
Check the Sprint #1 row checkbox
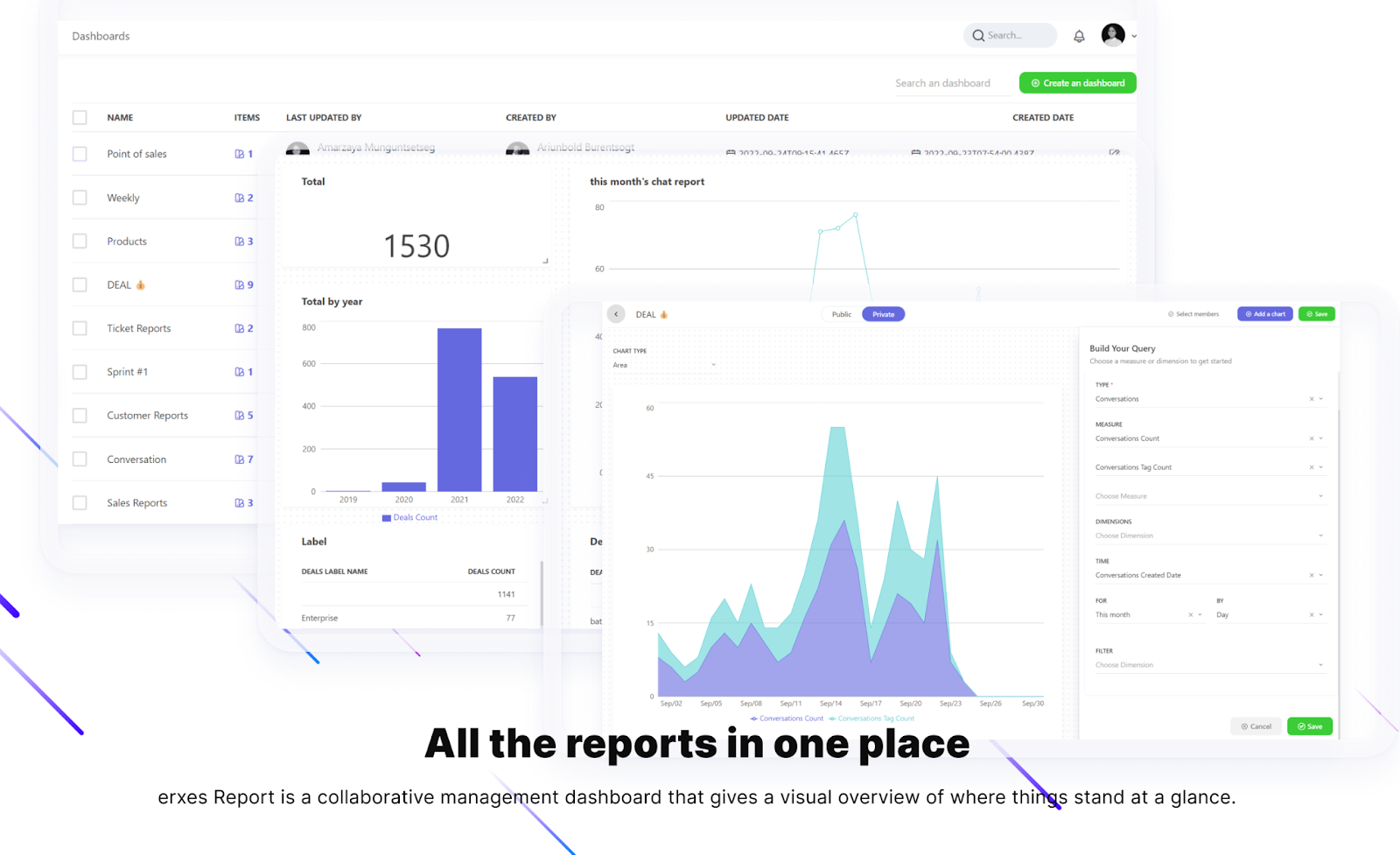tap(80, 372)
